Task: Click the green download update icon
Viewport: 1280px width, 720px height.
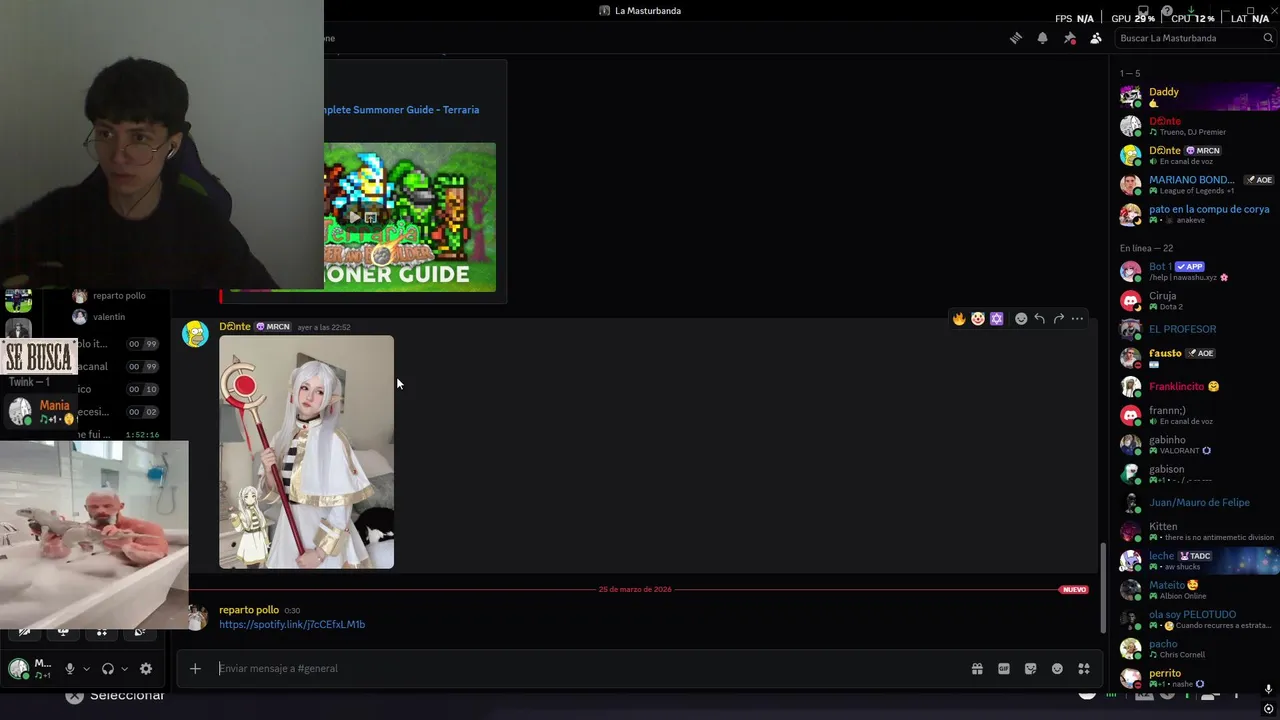Action: tap(1193, 10)
